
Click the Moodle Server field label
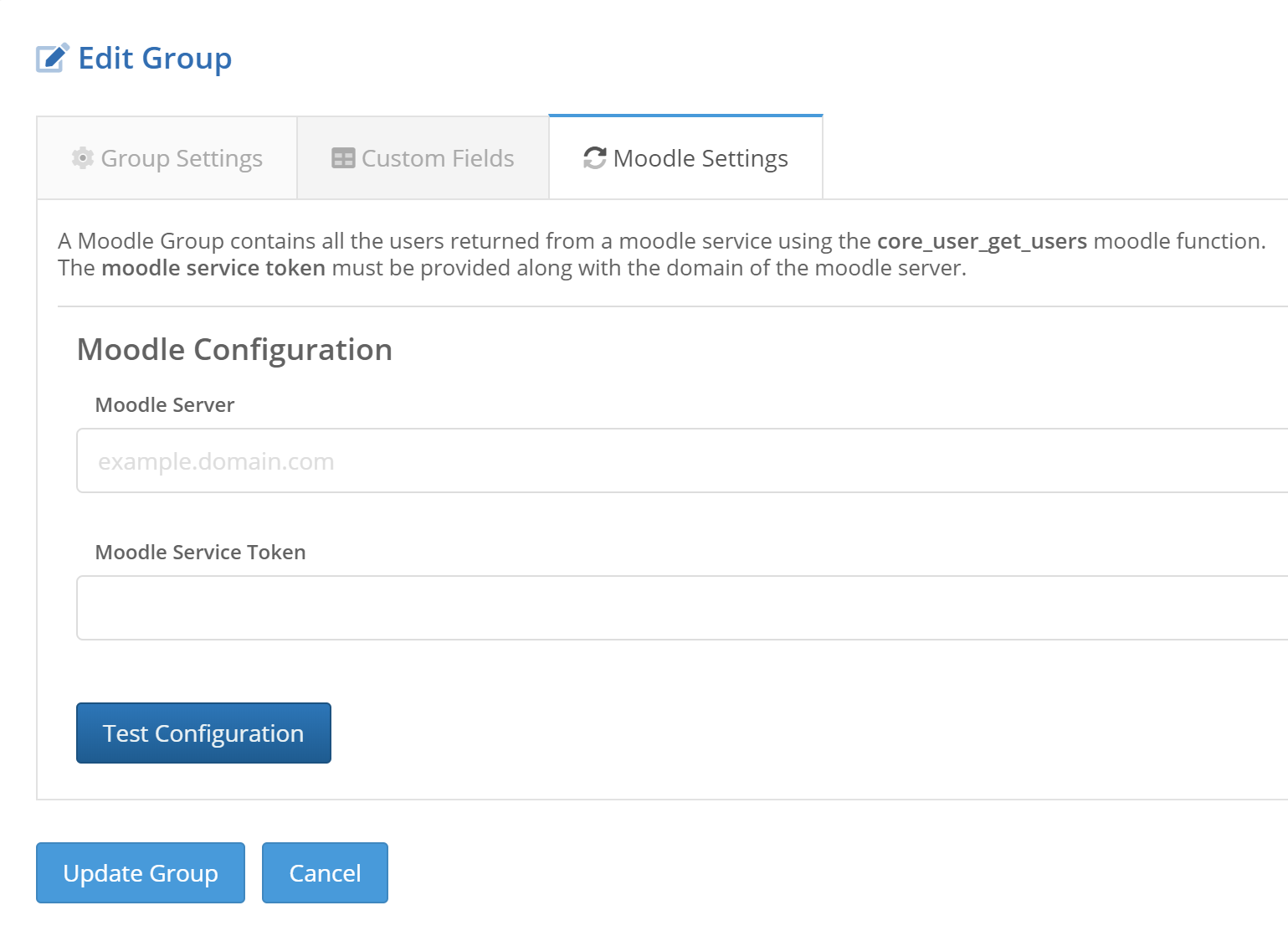pos(165,405)
